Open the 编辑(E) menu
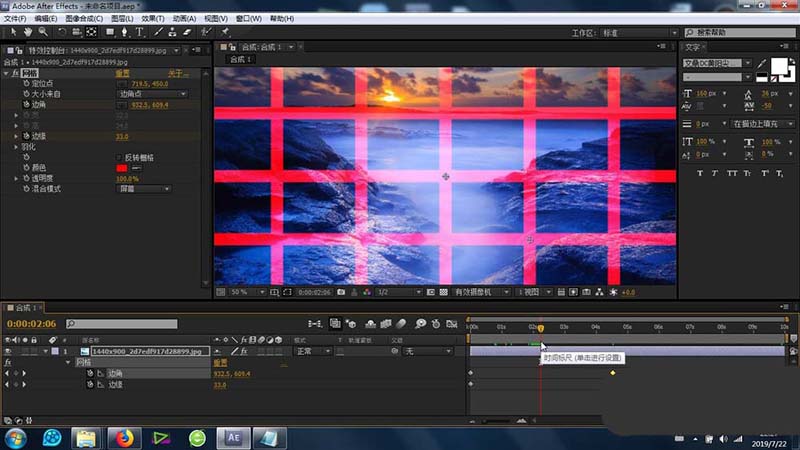The image size is (800, 450). (x=45, y=18)
